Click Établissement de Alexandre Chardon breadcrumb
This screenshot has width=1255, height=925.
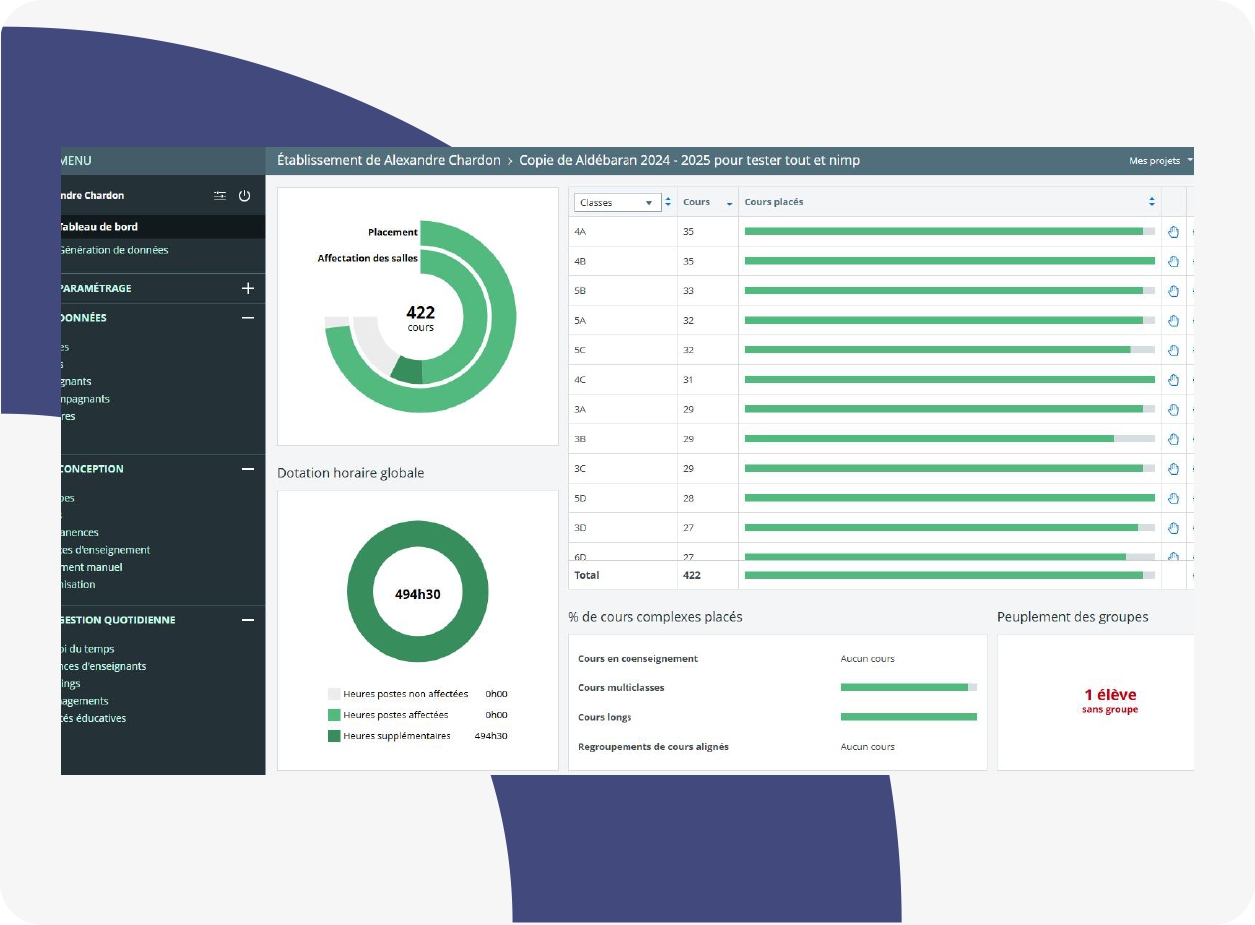click(x=389, y=160)
